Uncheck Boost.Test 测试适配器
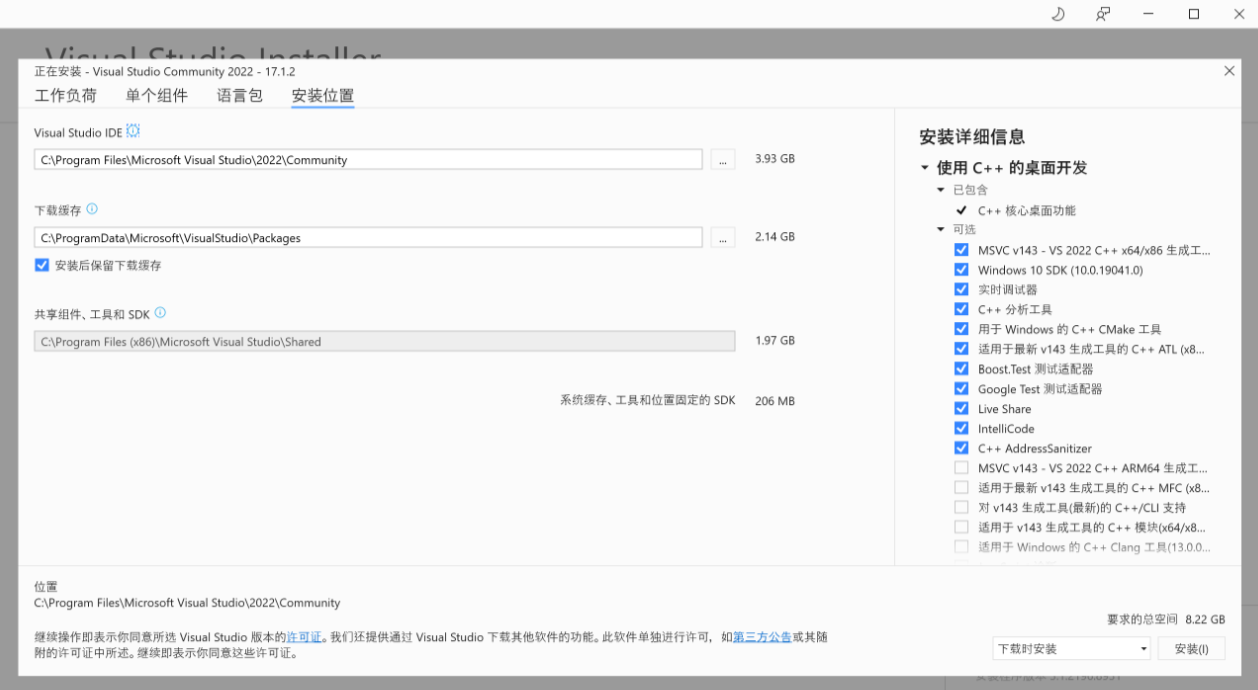1258x690 pixels. point(961,369)
